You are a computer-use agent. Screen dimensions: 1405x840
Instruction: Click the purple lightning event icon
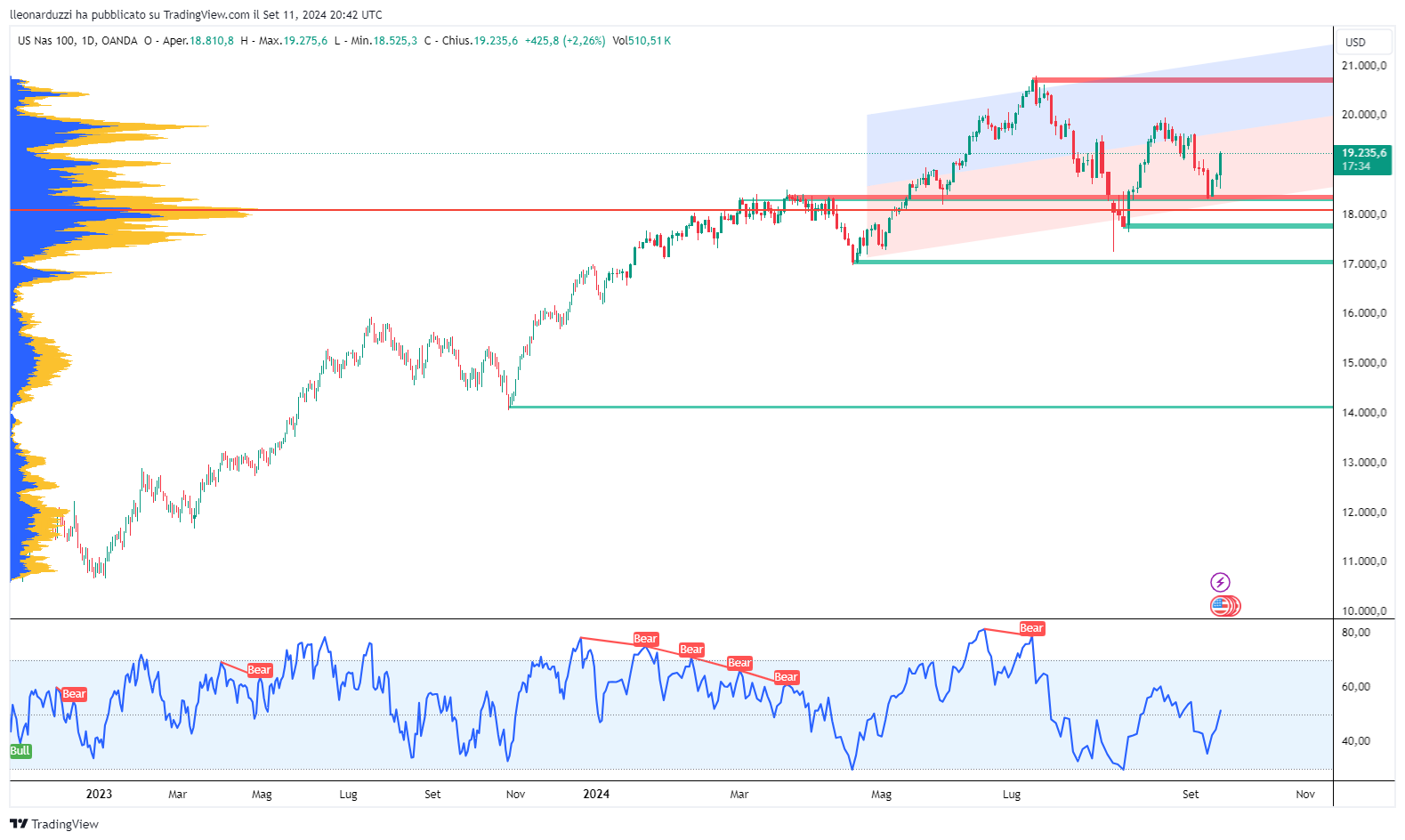click(x=1220, y=583)
